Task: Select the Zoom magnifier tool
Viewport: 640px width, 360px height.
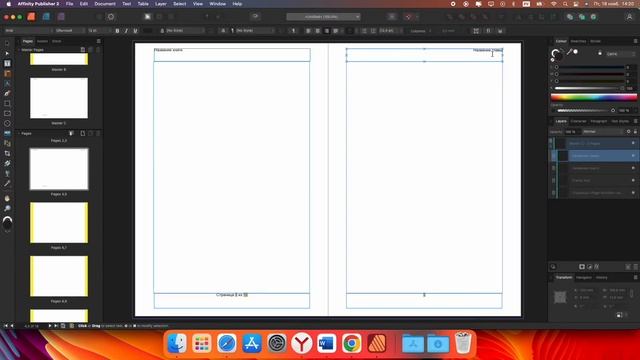Action: point(7,209)
